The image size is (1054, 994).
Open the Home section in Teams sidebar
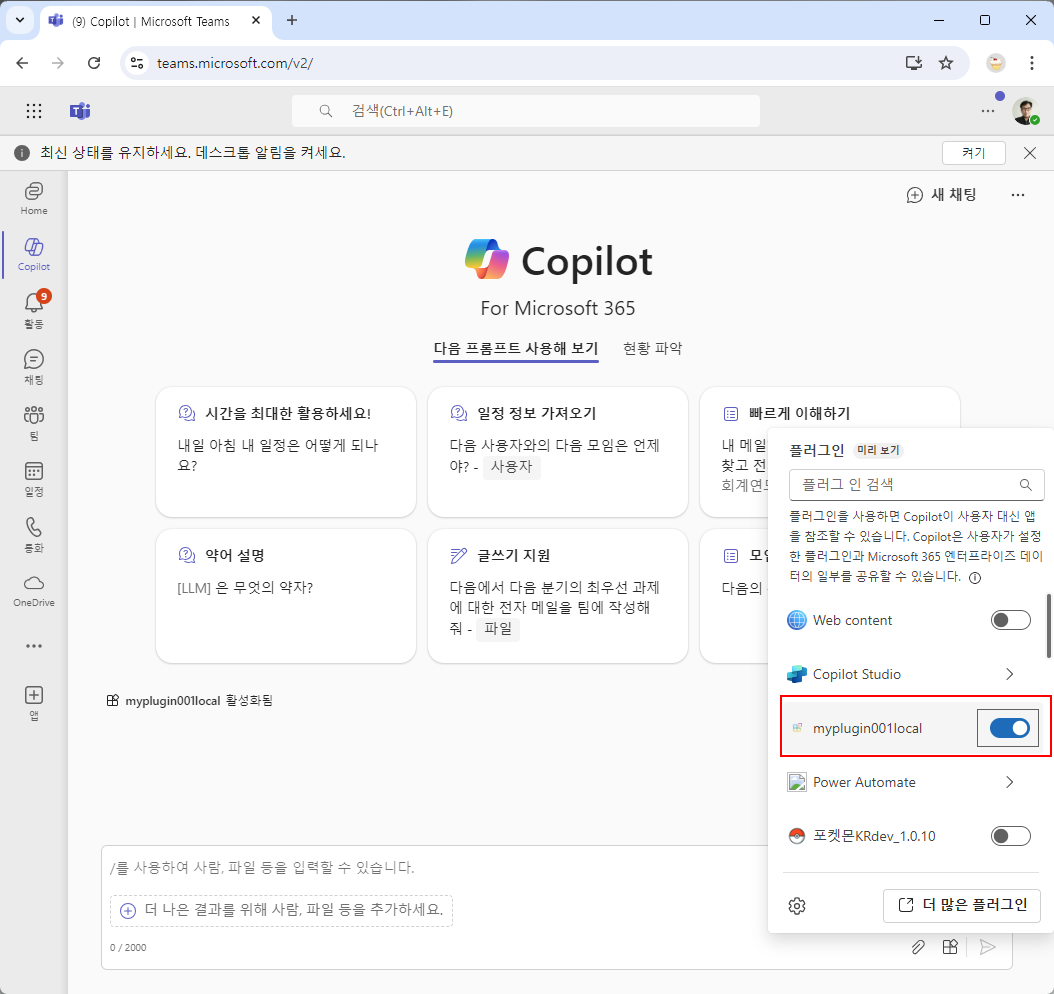(x=34, y=198)
